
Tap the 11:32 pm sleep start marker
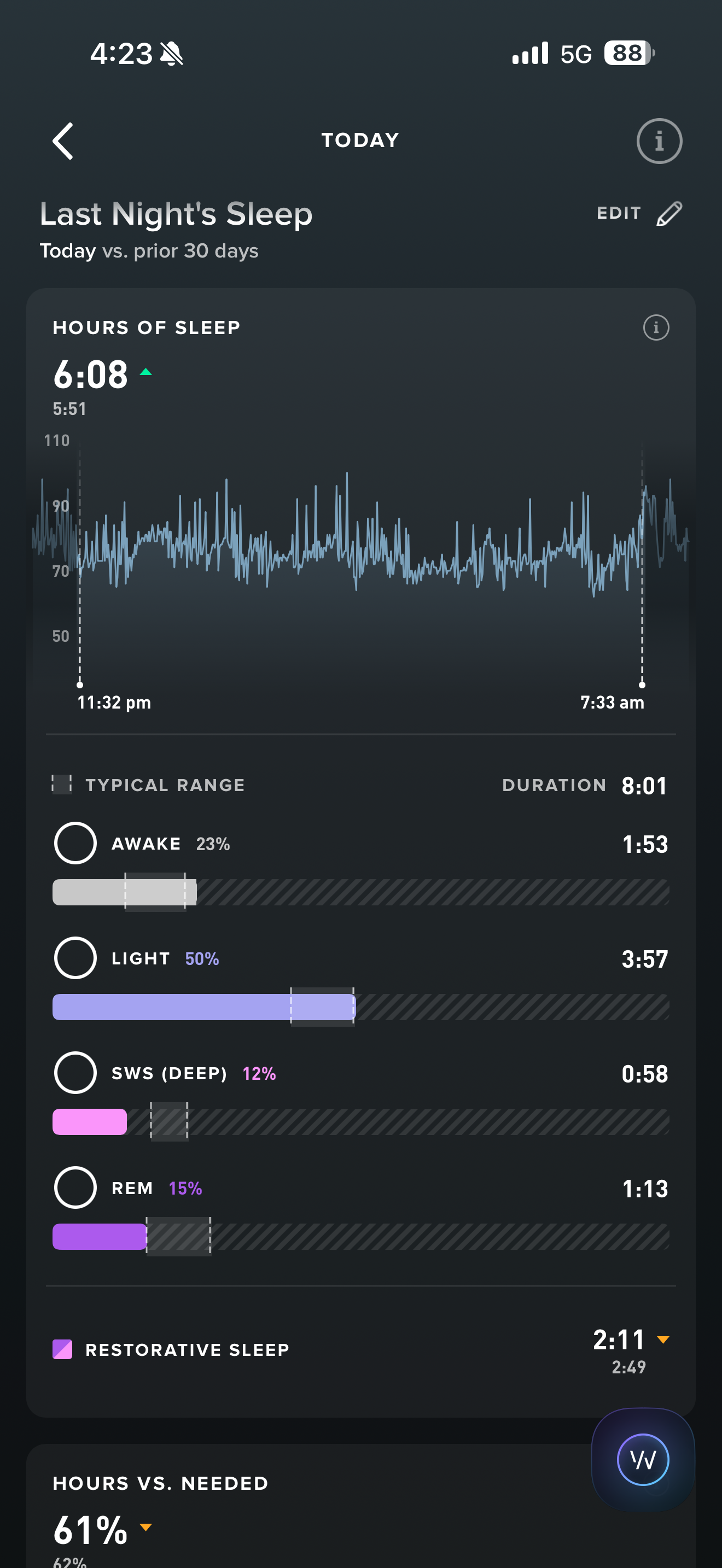tap(80, 685)
